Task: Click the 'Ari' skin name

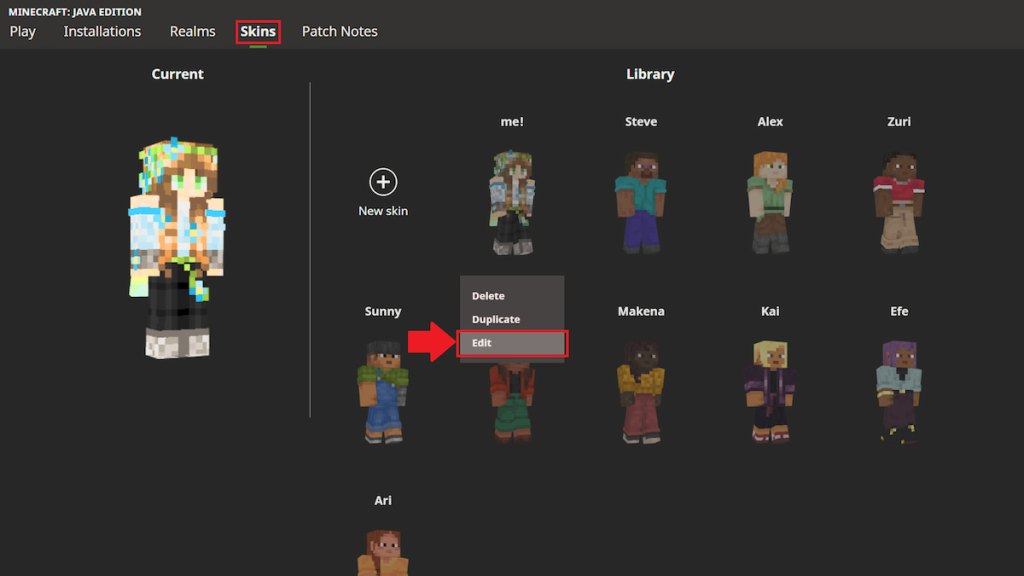Action: (383, 500)
